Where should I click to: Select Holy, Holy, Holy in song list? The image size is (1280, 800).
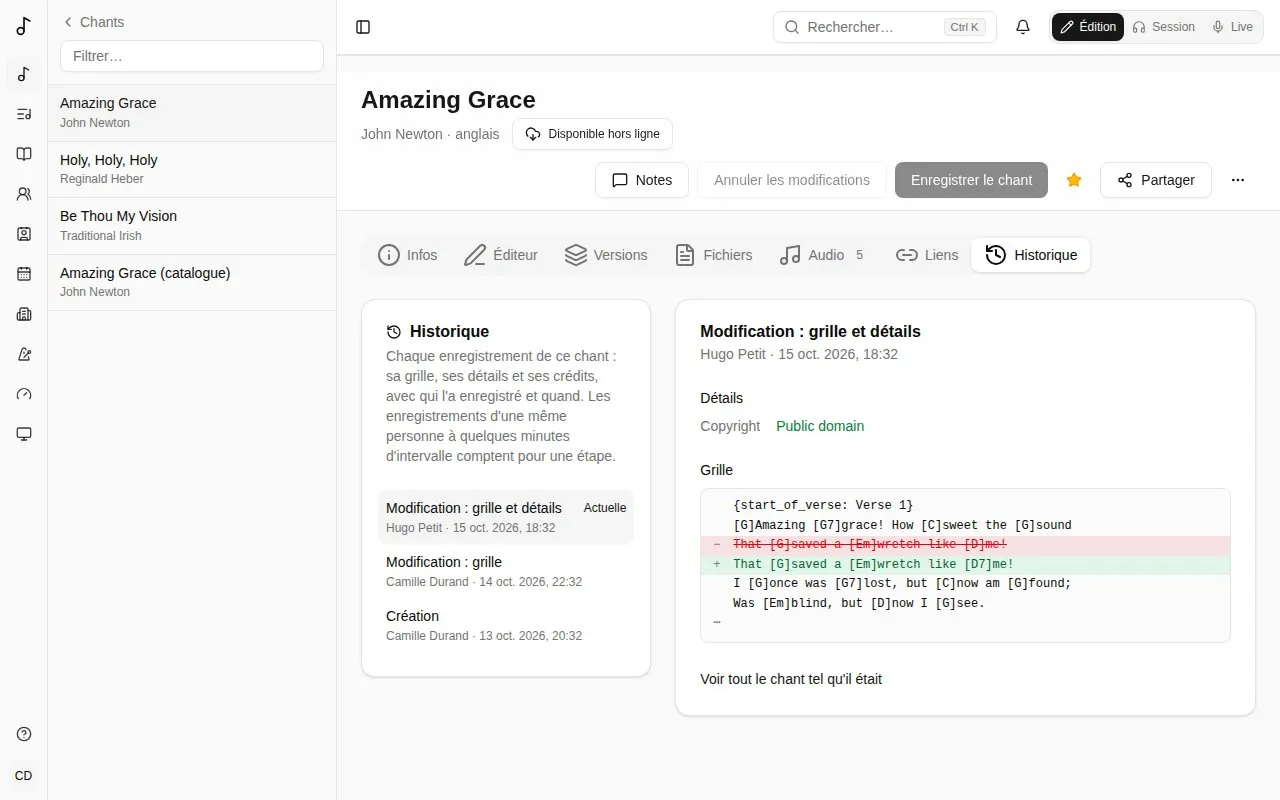coord(192,169)
